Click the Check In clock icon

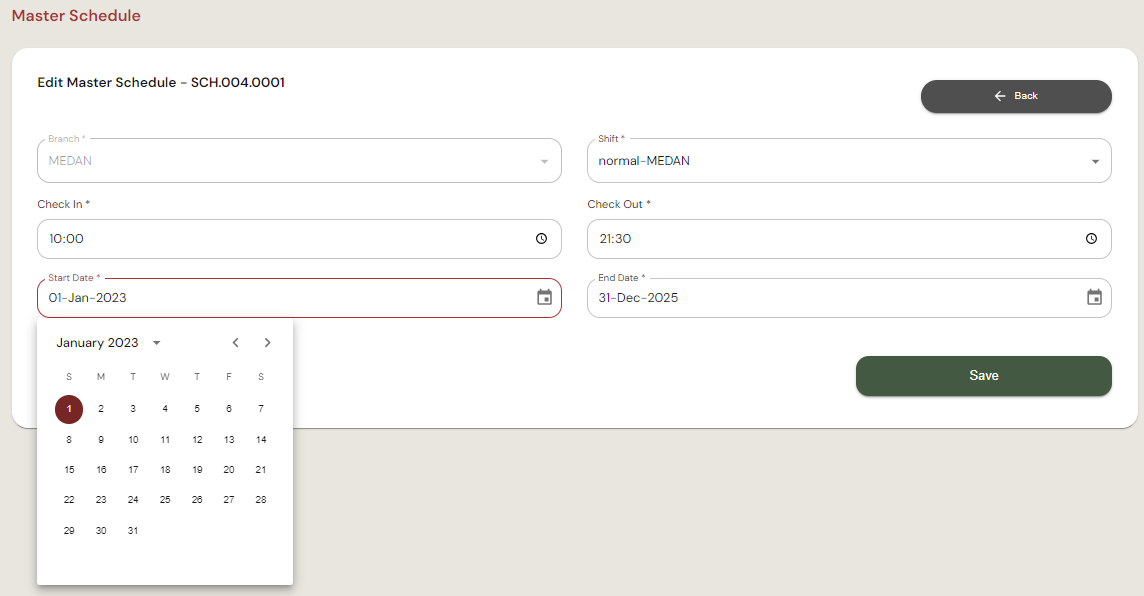541,239
